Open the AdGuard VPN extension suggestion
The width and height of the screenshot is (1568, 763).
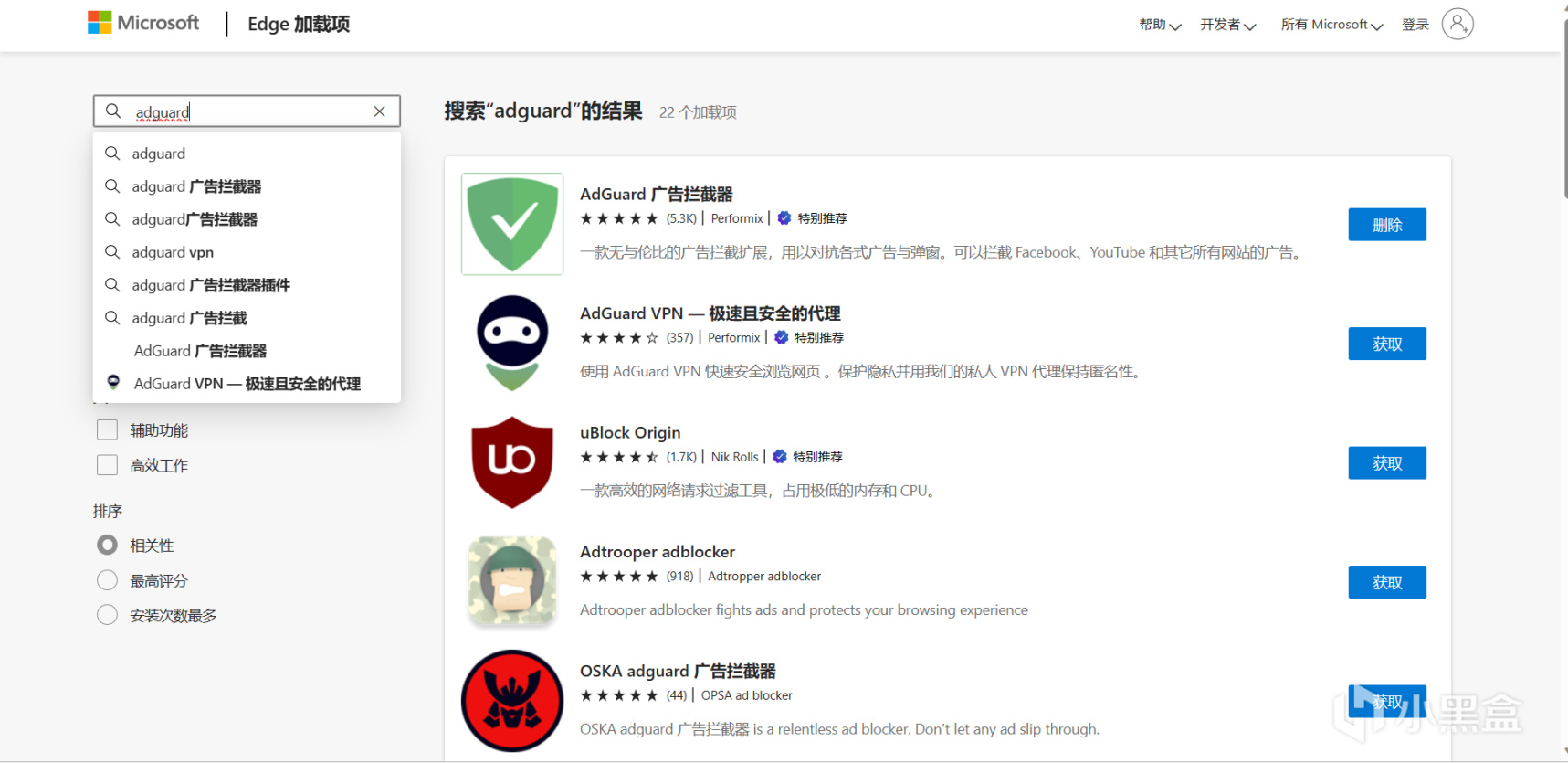(x=247, y=384)
